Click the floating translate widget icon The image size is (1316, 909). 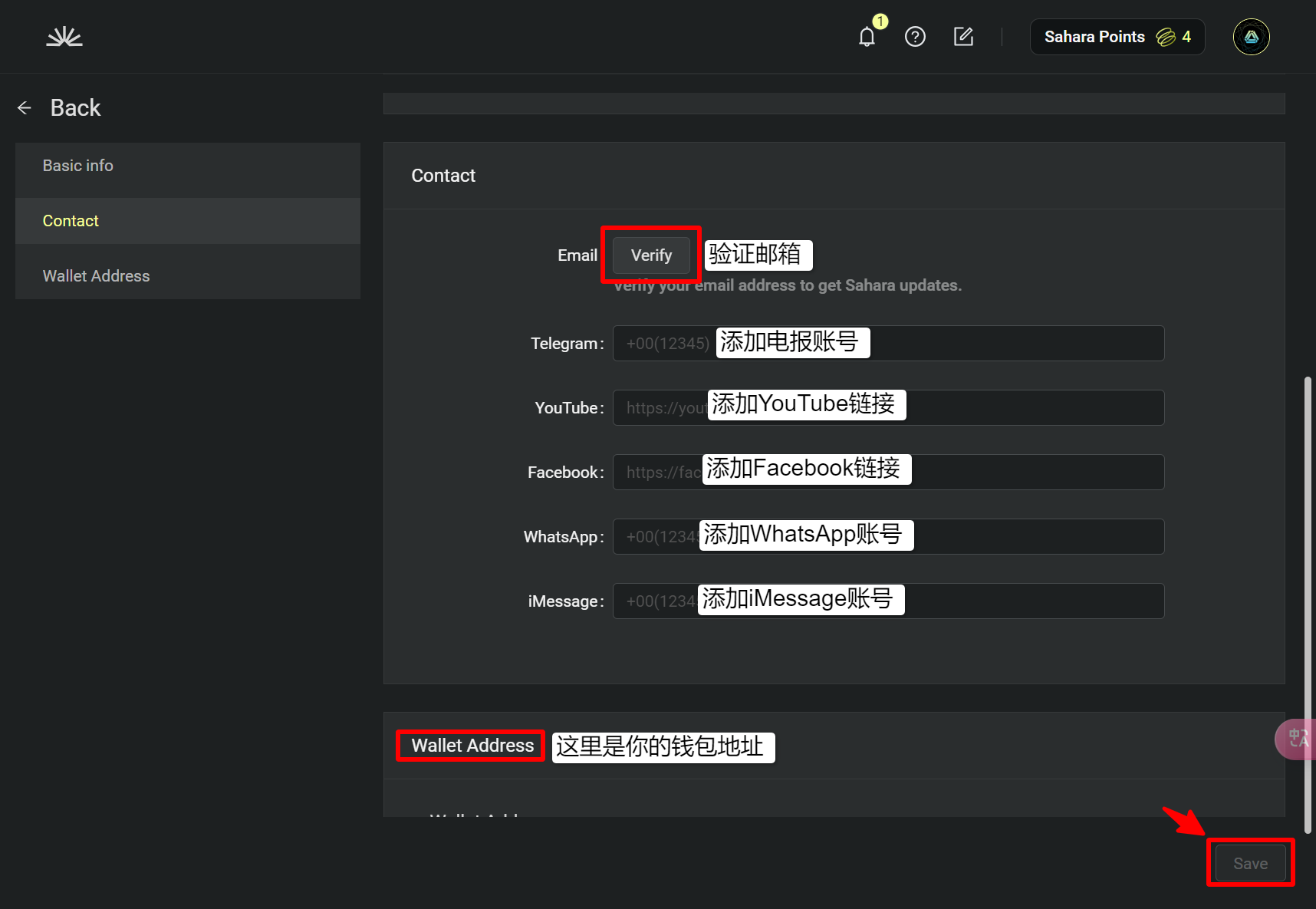[1298, 739]
